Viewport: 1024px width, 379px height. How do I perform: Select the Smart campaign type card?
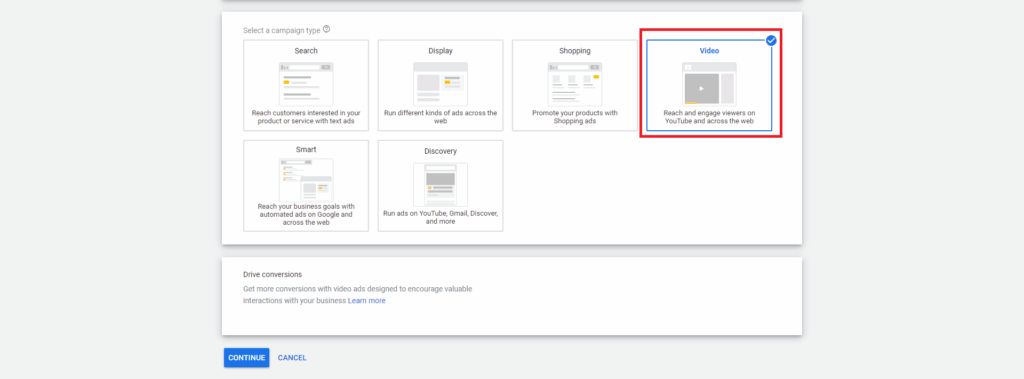(x=306, y=186)
